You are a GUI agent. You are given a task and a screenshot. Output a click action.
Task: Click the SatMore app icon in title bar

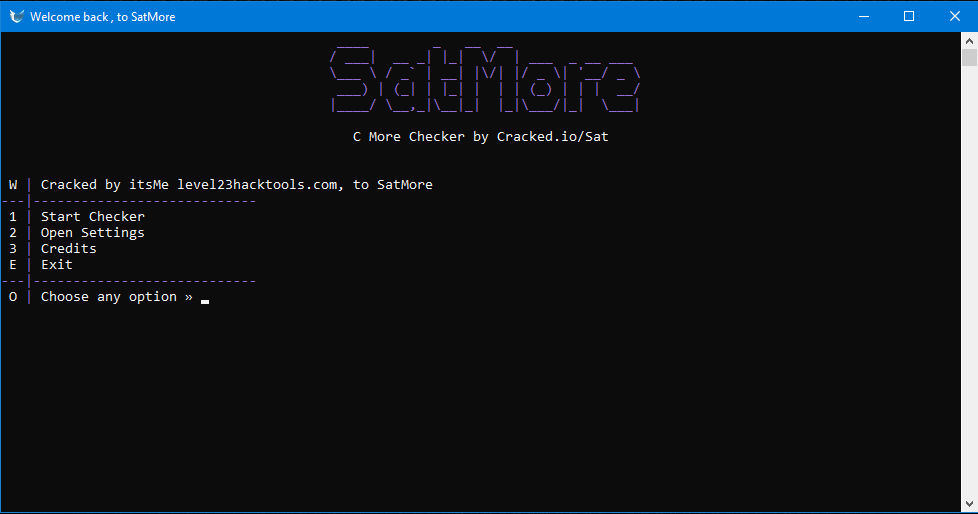point(16,16)
